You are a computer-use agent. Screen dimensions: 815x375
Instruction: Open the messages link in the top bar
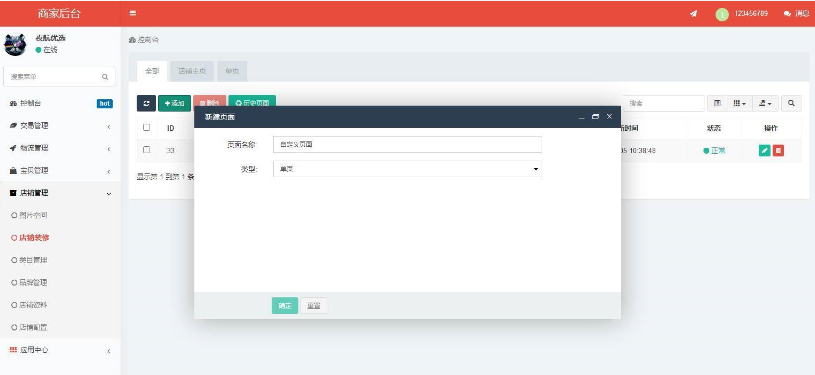click(x=796, y=14)
